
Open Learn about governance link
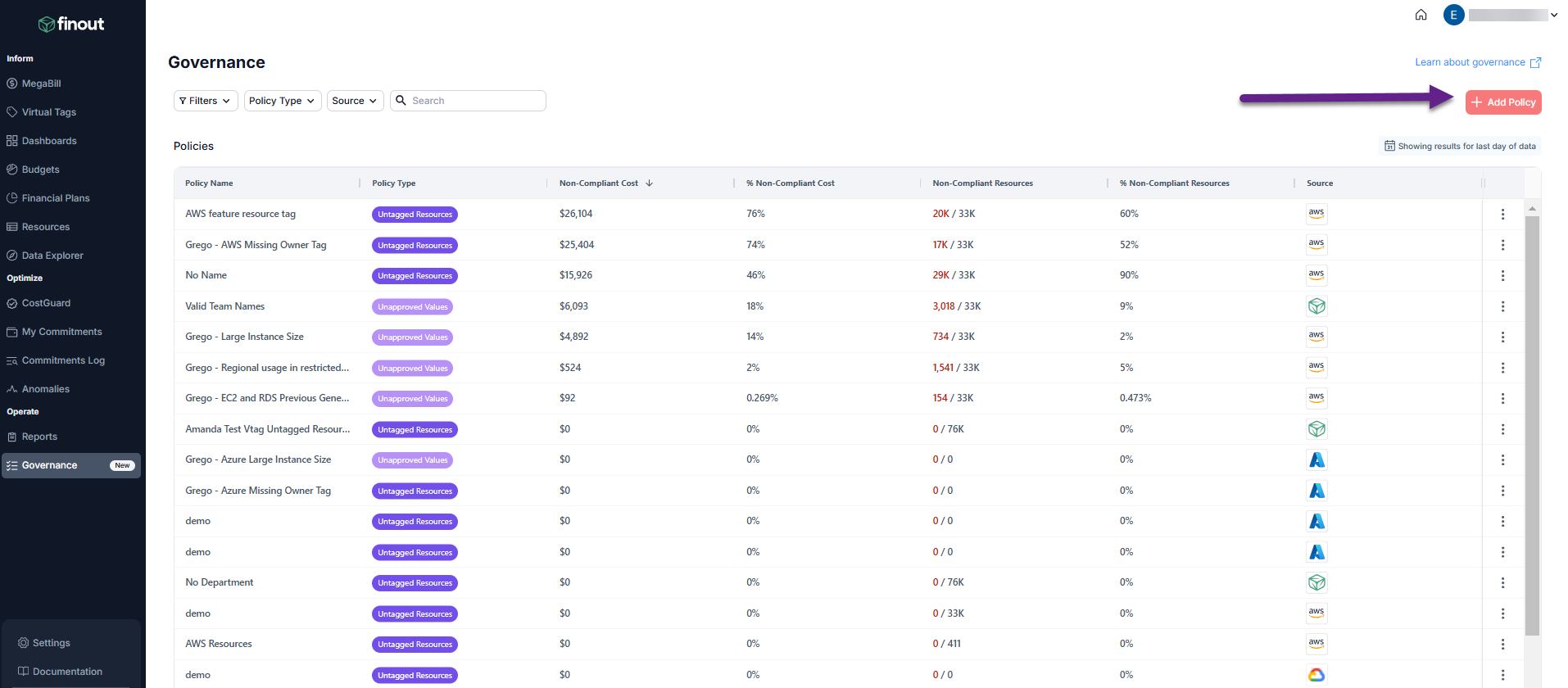(x=1478, y=62)
